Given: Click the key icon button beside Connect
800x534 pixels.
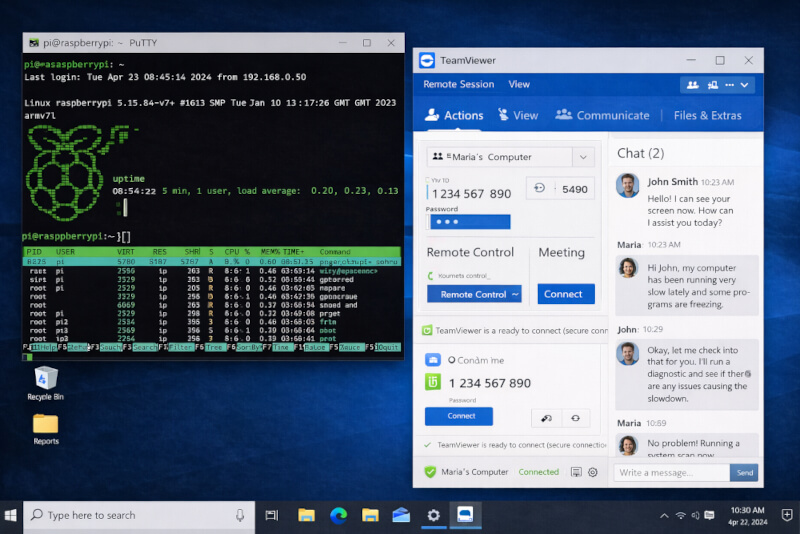Looking at the screenshot, I should (546, 418).
